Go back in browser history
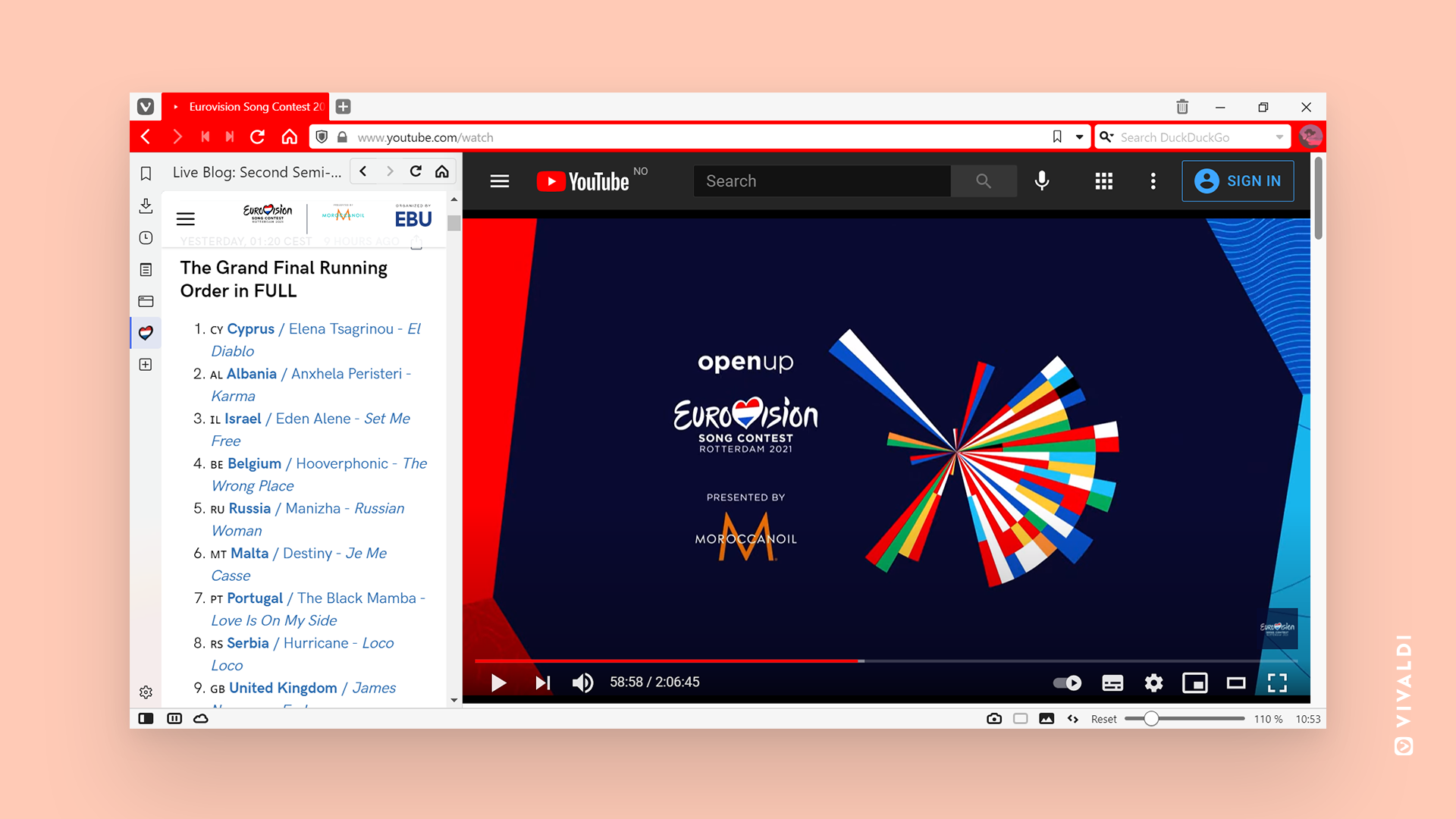1456x819 pixels. pyautogui.click(x=146, y=136)
